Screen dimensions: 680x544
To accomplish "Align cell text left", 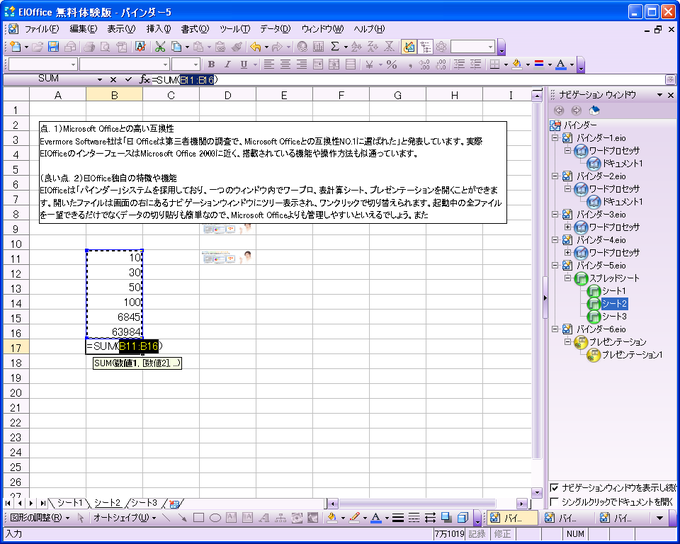I will [x=269, y=65].
